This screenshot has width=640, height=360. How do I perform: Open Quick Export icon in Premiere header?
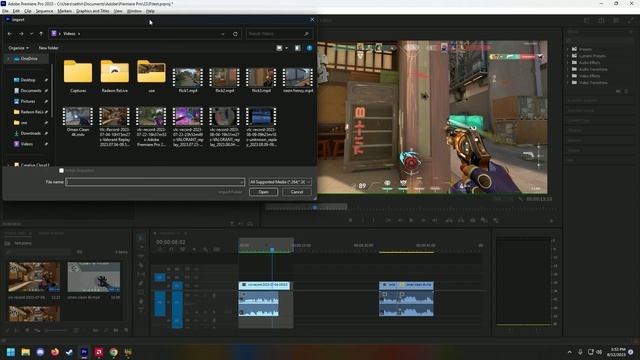601,20
